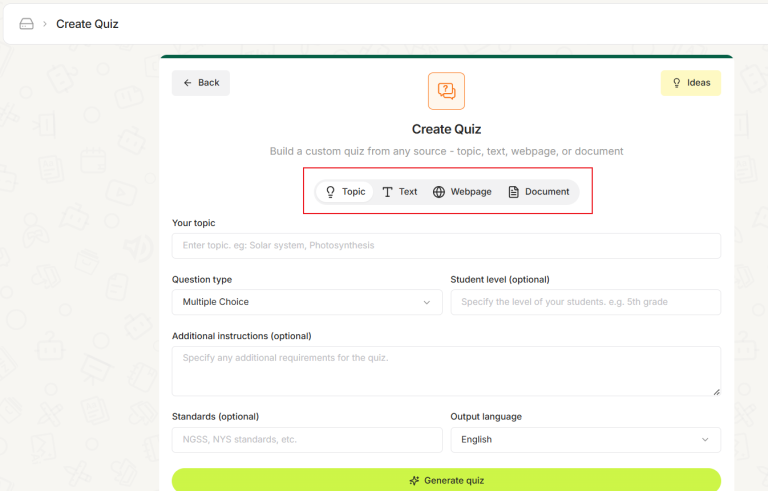Focus the Your topic input field
Image resolution: width=768 pixels, height=491 pixels.
pos(446,246)
